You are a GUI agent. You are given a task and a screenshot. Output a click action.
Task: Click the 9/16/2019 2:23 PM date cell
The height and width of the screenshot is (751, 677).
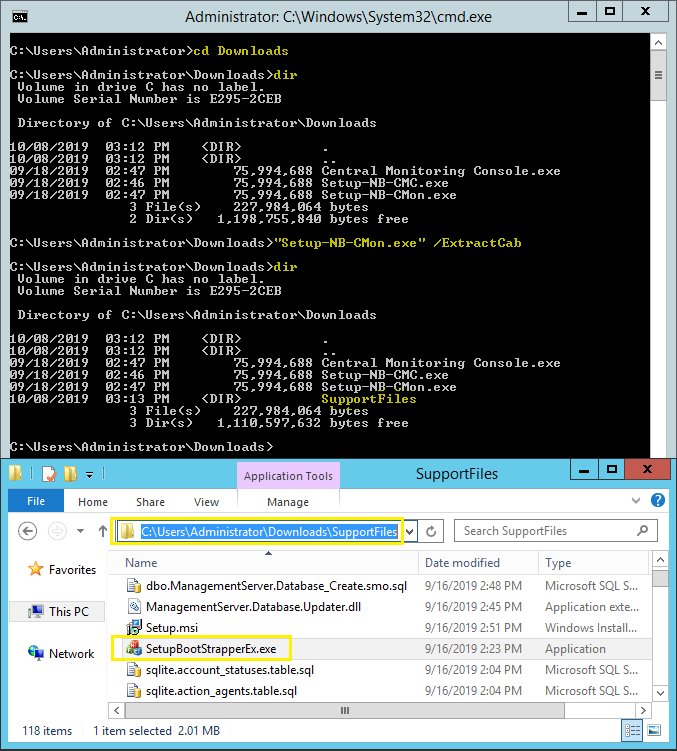(473, 649)
